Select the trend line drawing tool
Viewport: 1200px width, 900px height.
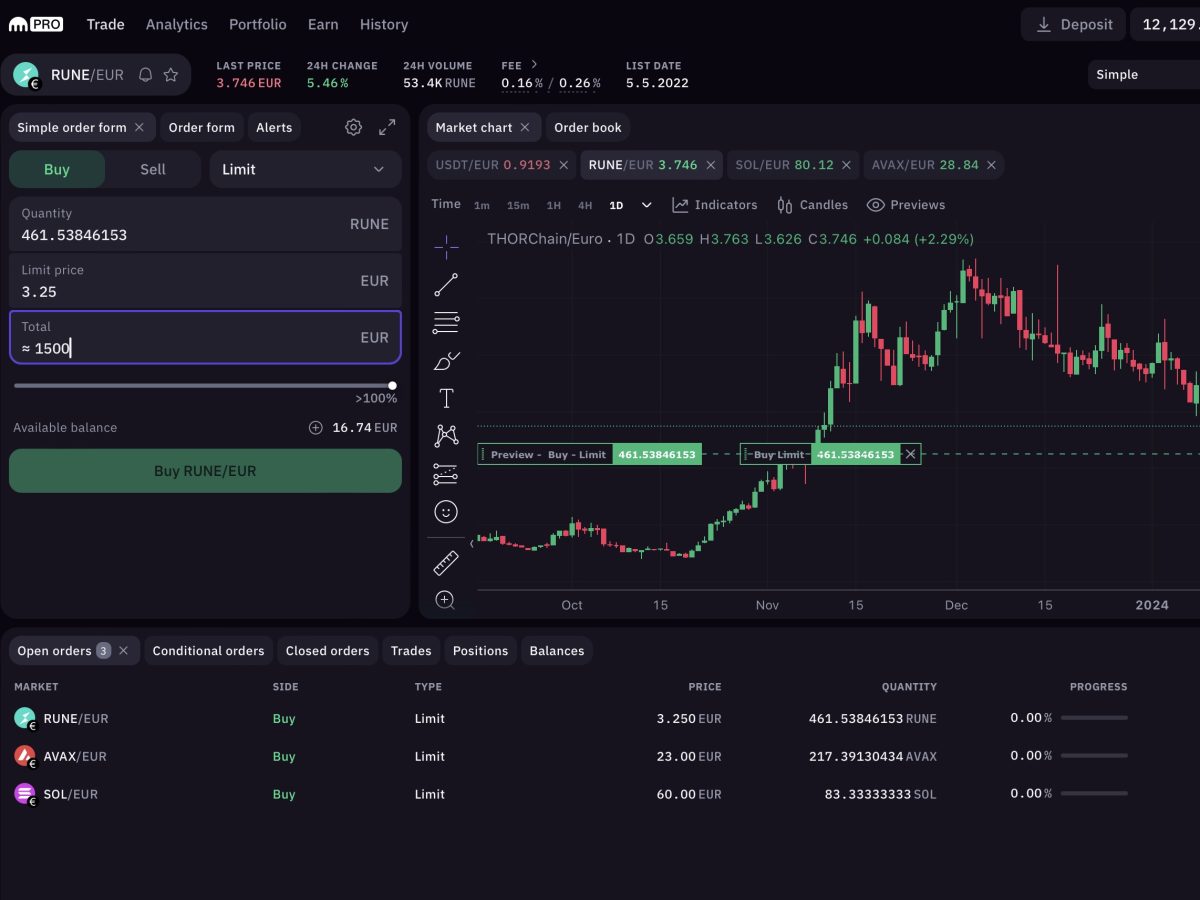[446, 285]
